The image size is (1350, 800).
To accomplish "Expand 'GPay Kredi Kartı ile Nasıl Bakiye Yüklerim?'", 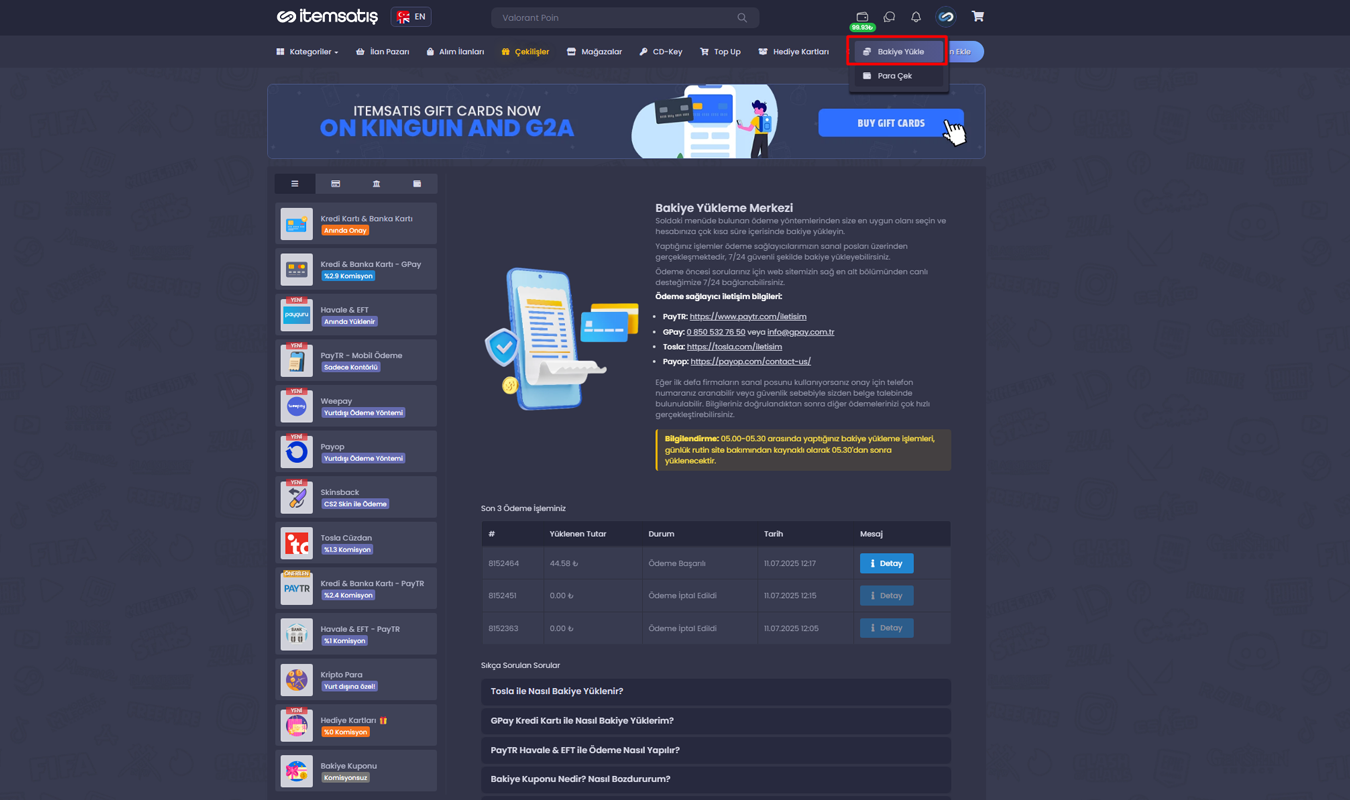I will point(716,721).
